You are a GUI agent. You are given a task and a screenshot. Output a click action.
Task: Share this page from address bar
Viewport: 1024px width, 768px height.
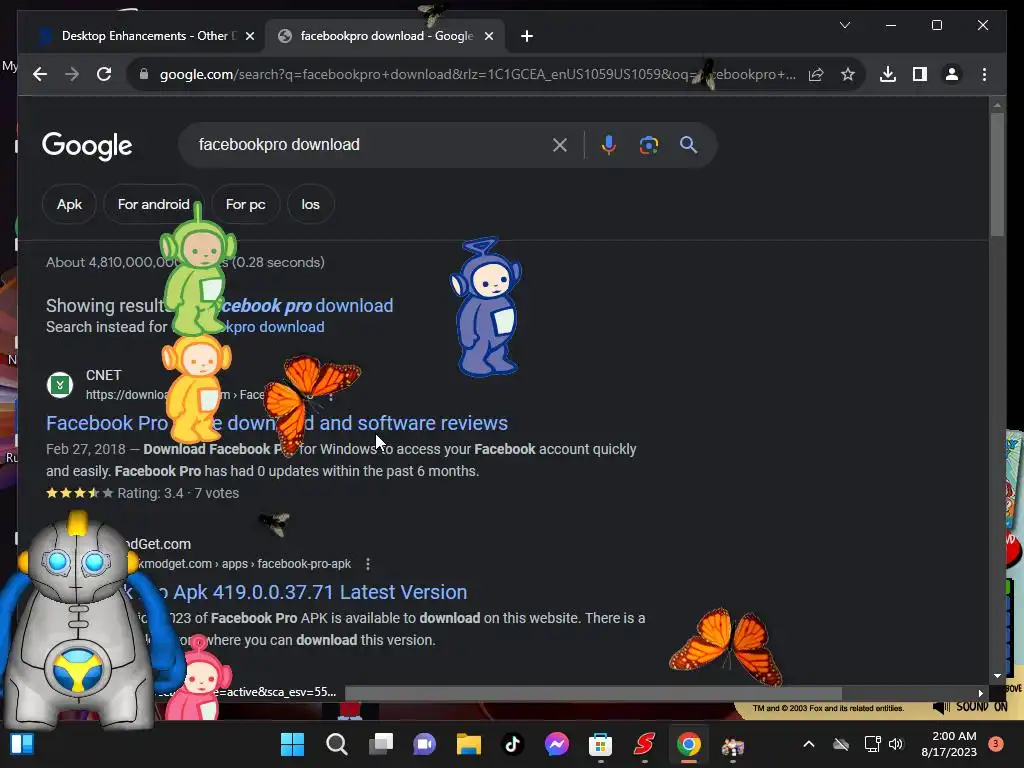(816, 74)
